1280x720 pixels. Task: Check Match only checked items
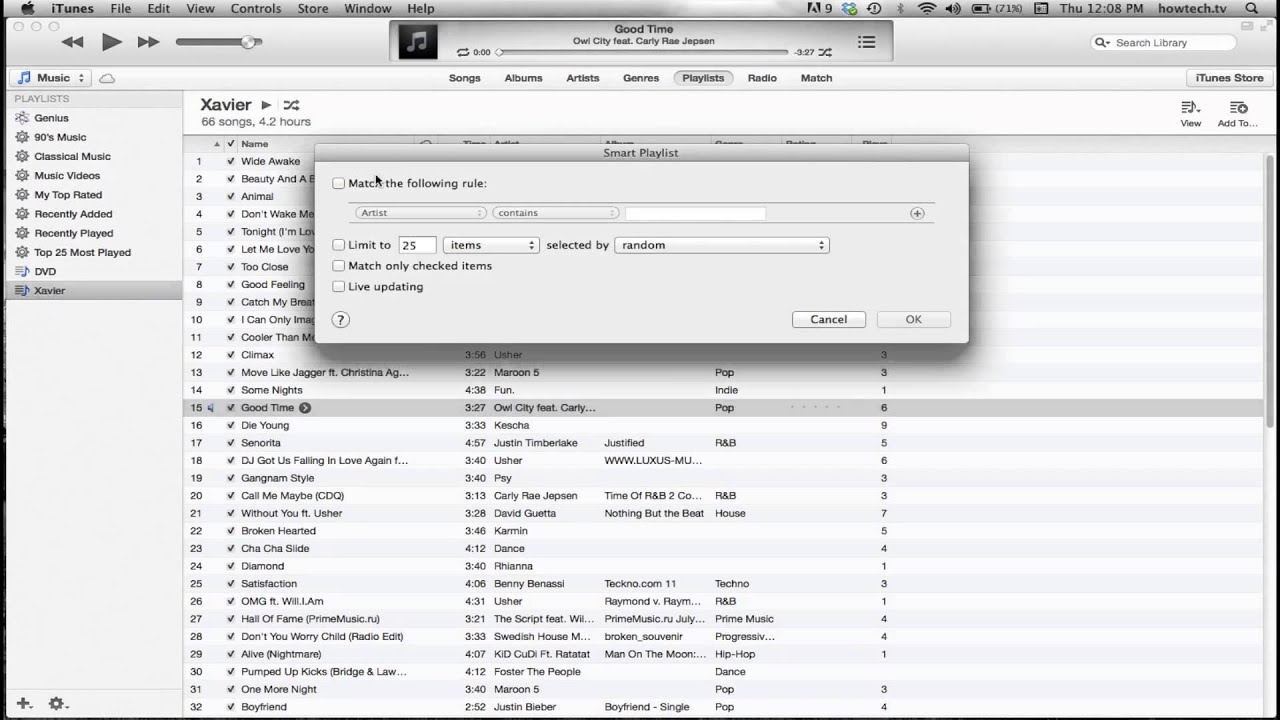pyautogui.click(x=339, y=266)
